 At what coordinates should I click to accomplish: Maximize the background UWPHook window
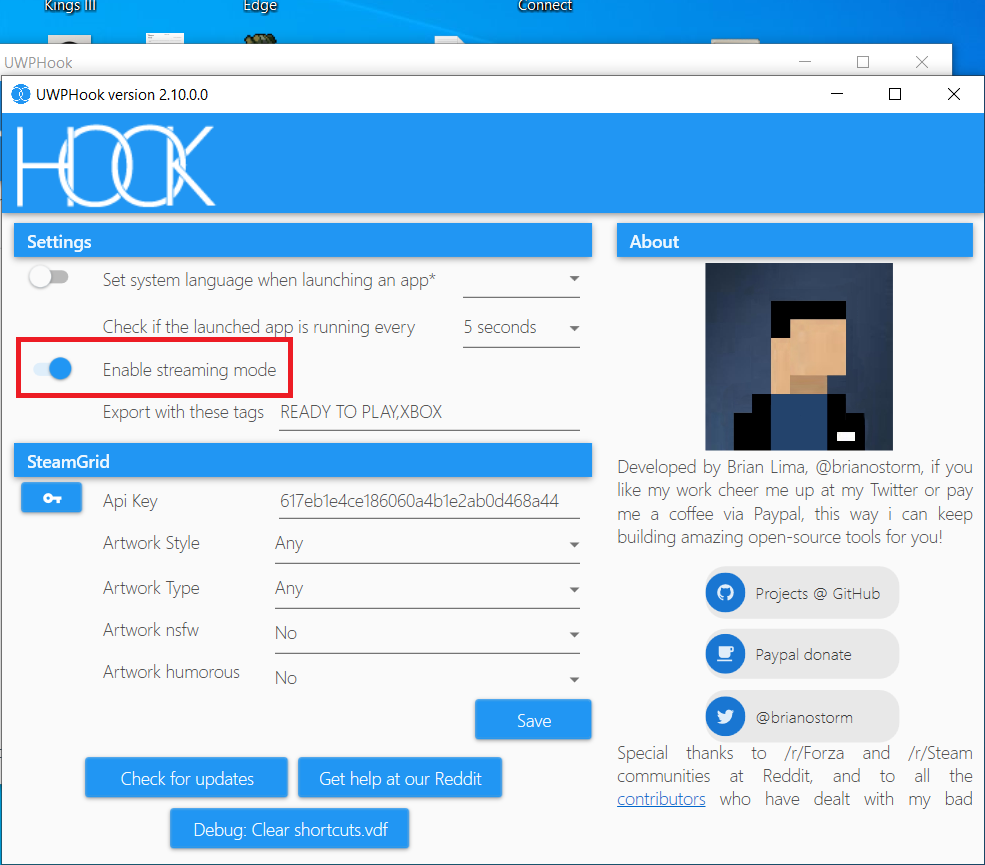[x=863, y=62]
